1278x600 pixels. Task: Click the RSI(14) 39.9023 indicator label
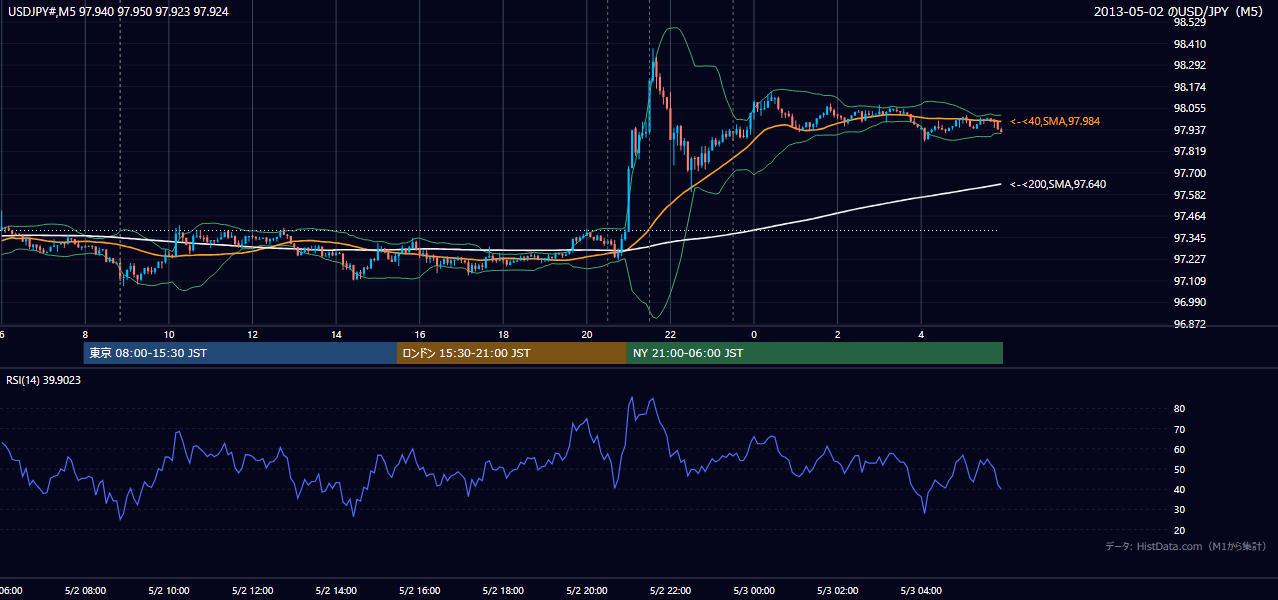click(44, 380)
